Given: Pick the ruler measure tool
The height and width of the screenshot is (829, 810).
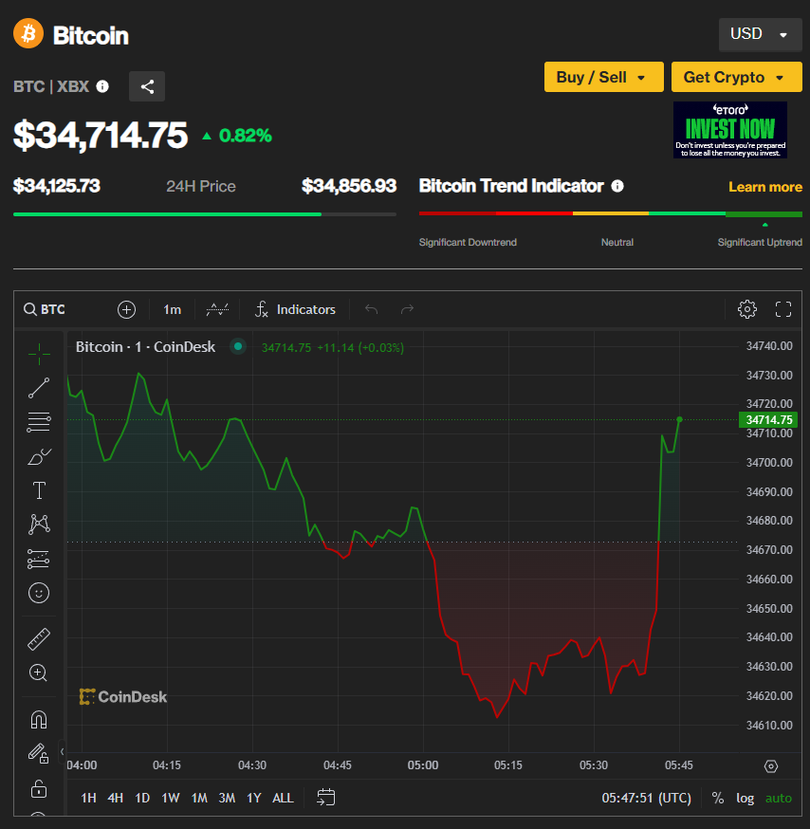Looking at the screenshot, I should coord(39,639).
